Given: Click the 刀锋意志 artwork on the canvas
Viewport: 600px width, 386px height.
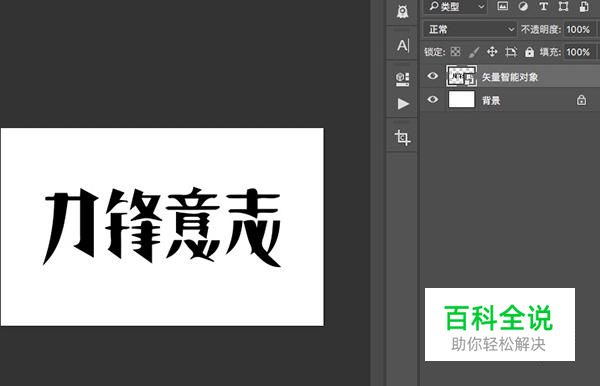Looking at the screenshot, I should [162, 226].
